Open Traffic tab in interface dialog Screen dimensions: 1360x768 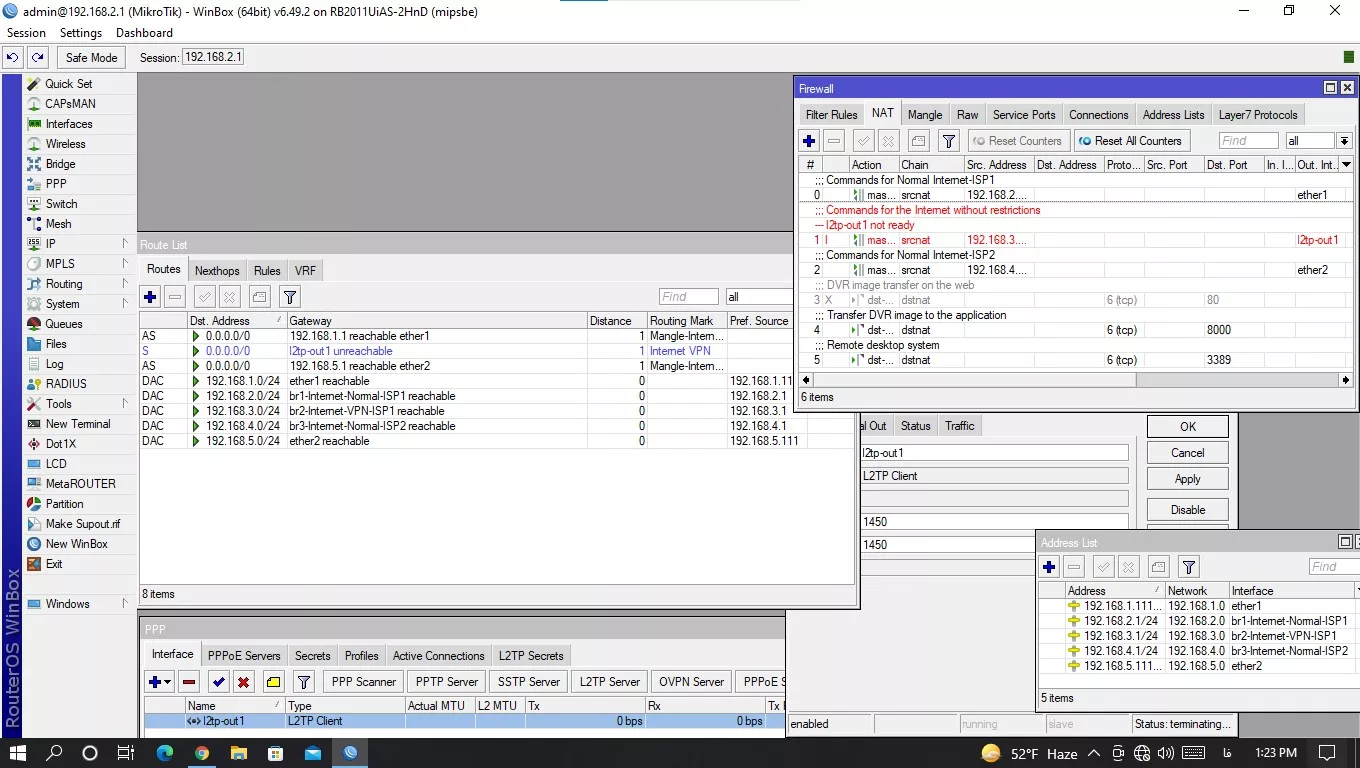pyautogui.click(x=959, y=426)
